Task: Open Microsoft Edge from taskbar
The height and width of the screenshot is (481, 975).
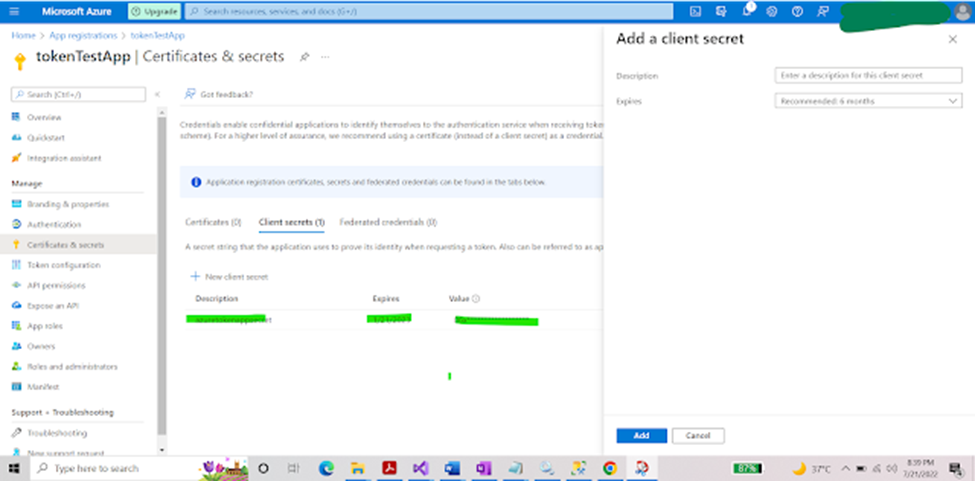Action: pos(326,468)
